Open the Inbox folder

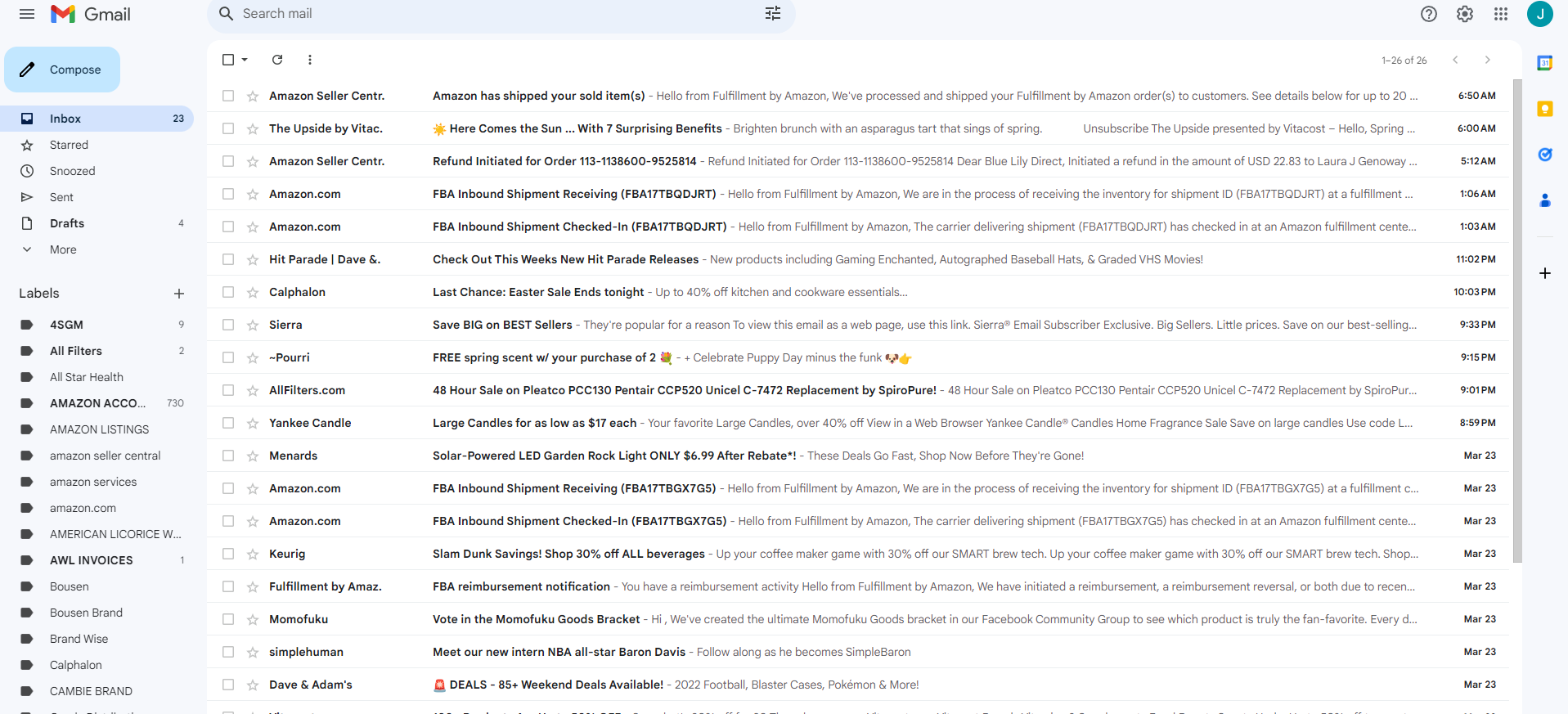click(97, 119)
